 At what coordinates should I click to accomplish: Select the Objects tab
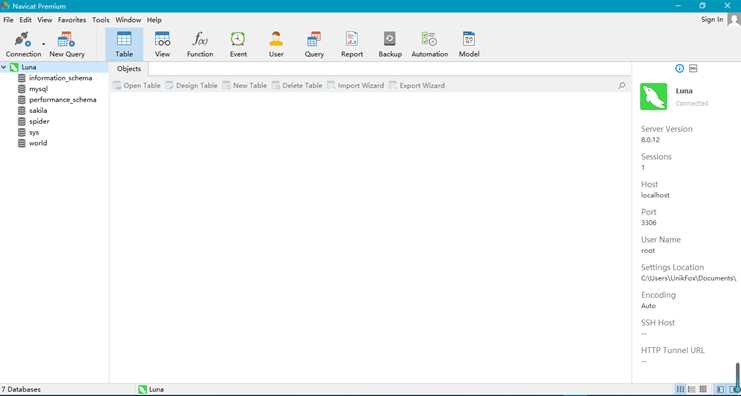pos(129,69)
